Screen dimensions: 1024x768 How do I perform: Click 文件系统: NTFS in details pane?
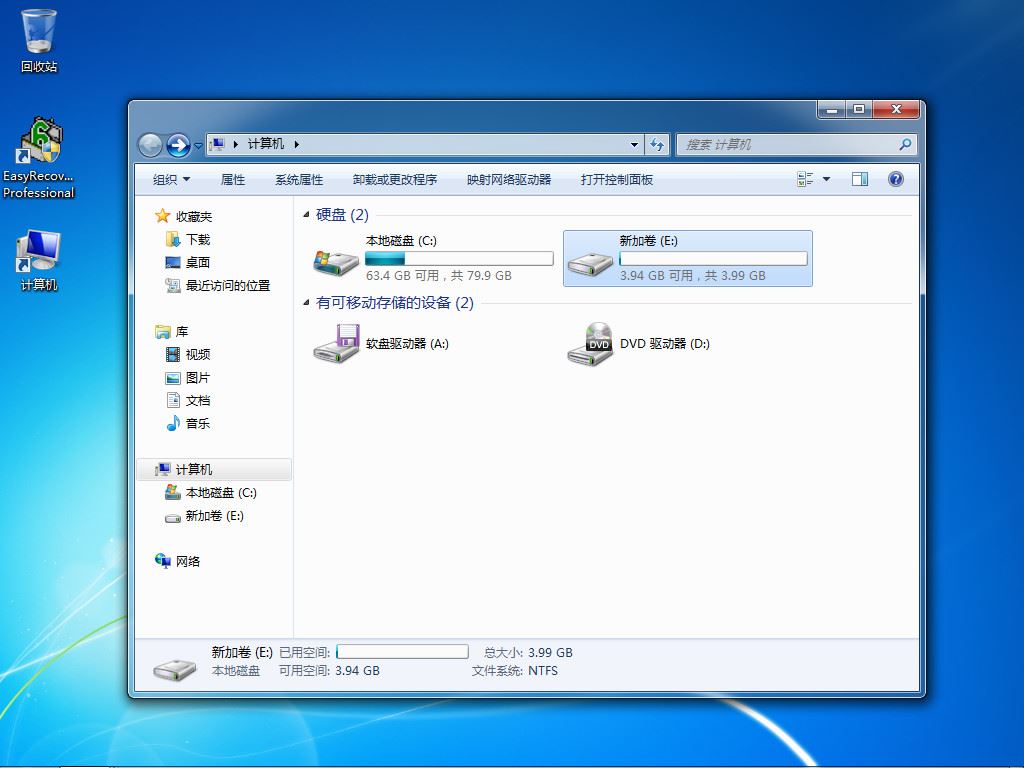(515, 671)
